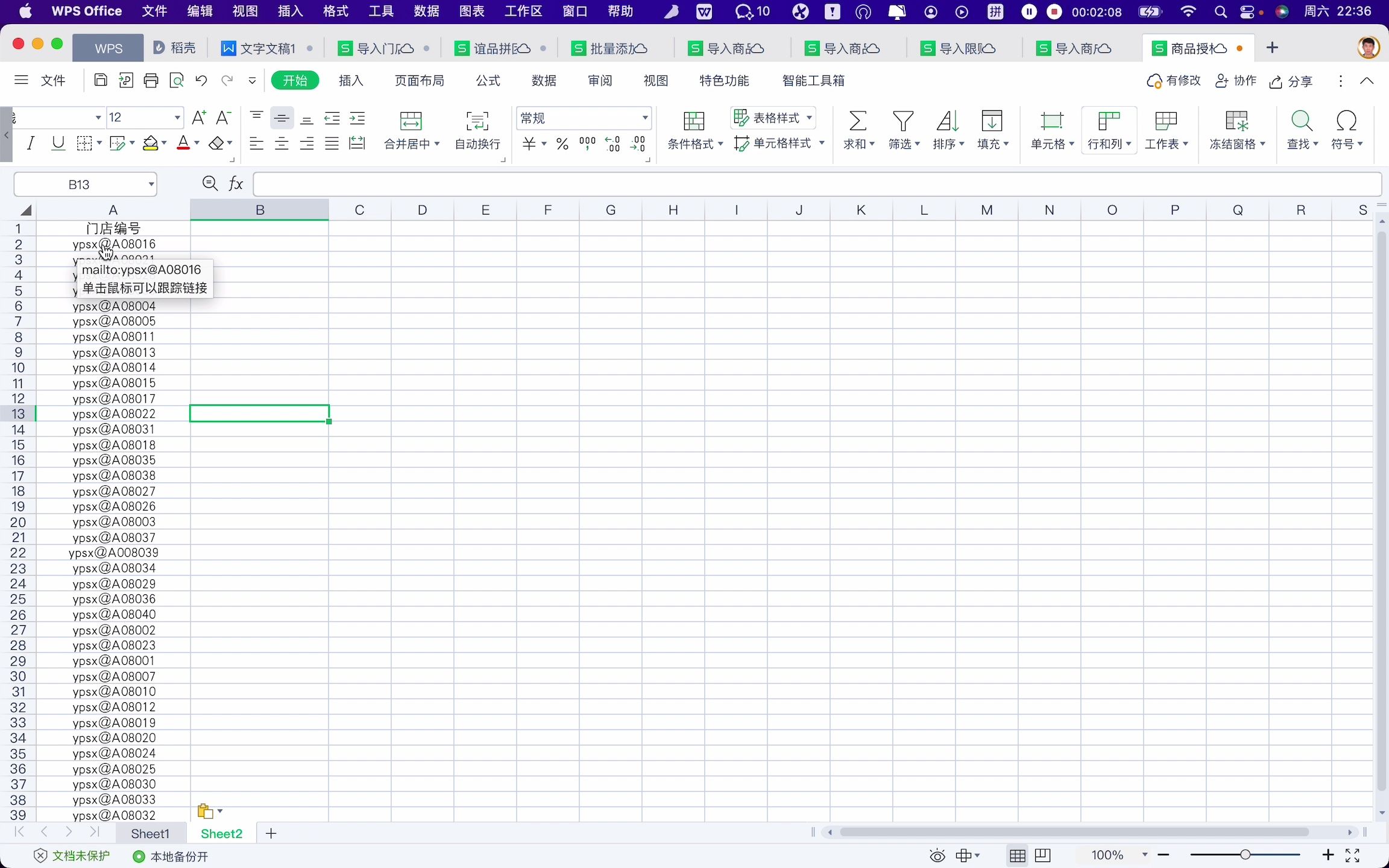Increase font size with A+ icon
Image resolution: width=1389 pixels, height=868 pixels.
point(198,118)
